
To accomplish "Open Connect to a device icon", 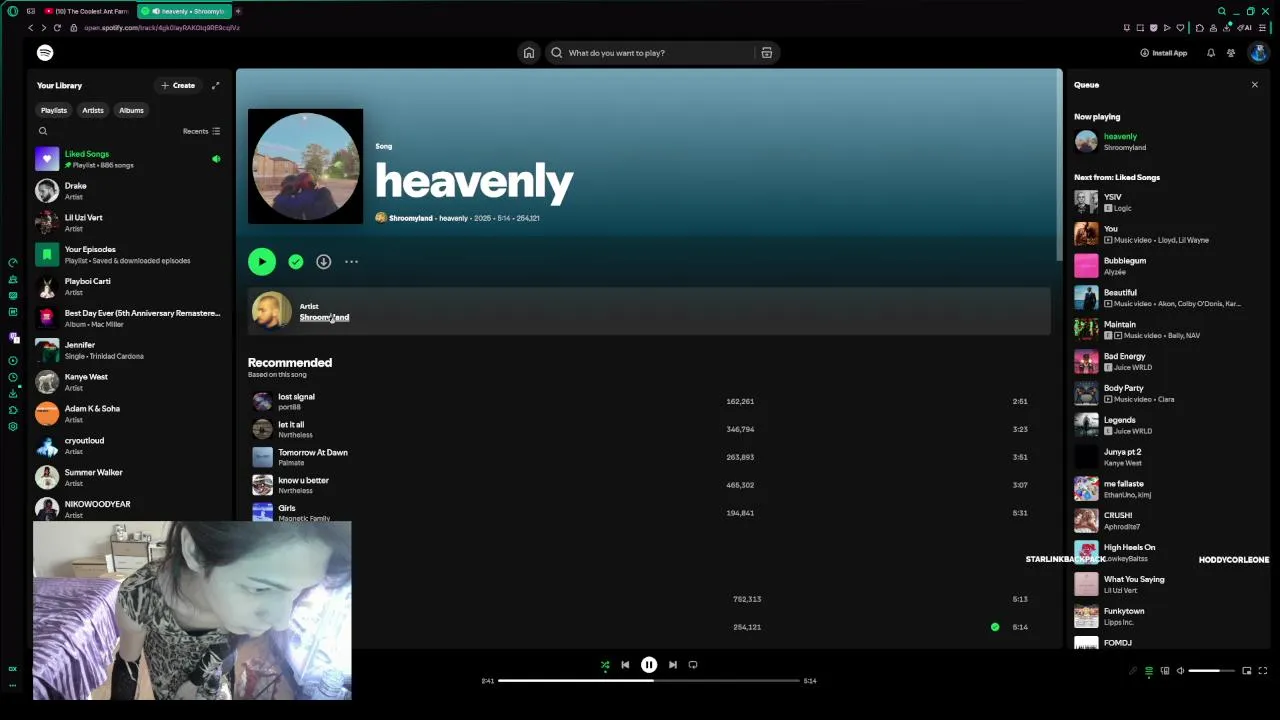I will (1165, 671).
